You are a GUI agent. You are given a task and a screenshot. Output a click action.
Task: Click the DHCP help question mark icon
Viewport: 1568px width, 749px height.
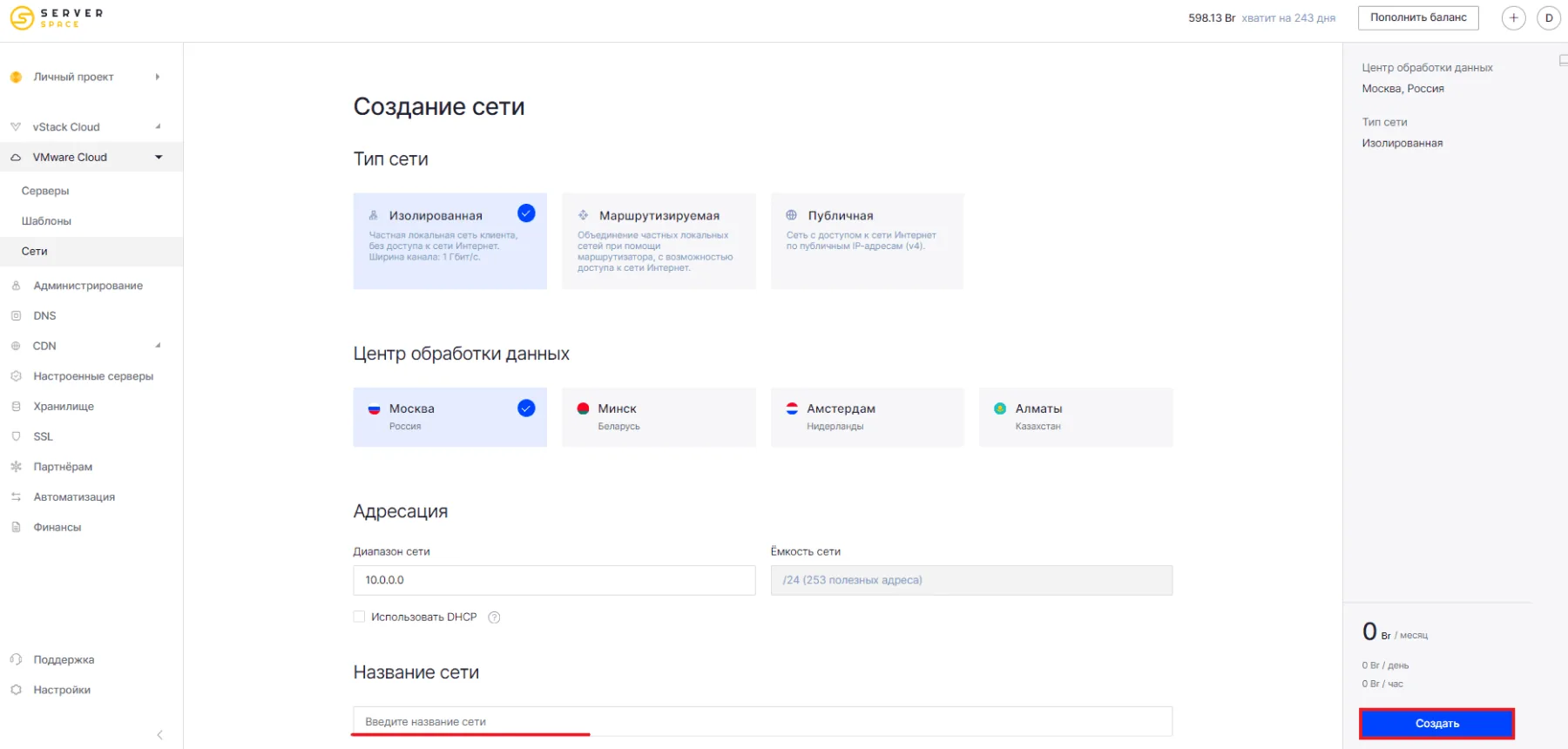(x=494, y=617)
